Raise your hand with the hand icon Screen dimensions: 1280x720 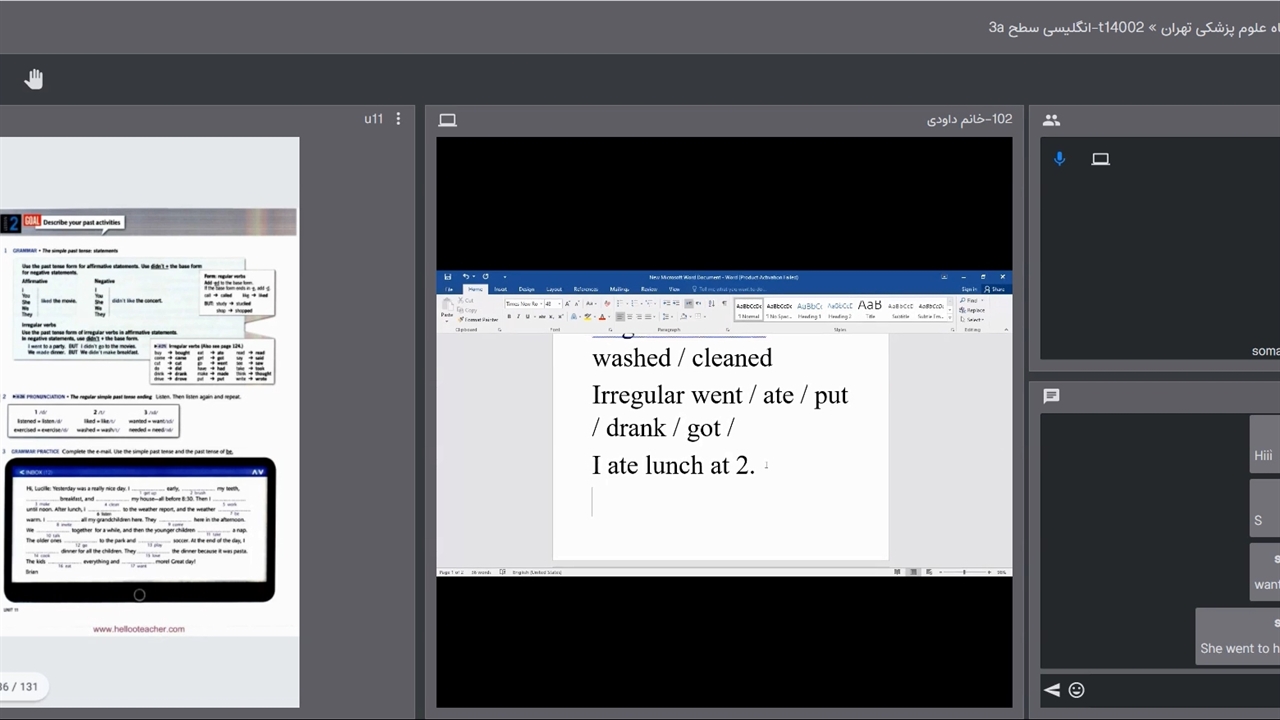[34, 80]
